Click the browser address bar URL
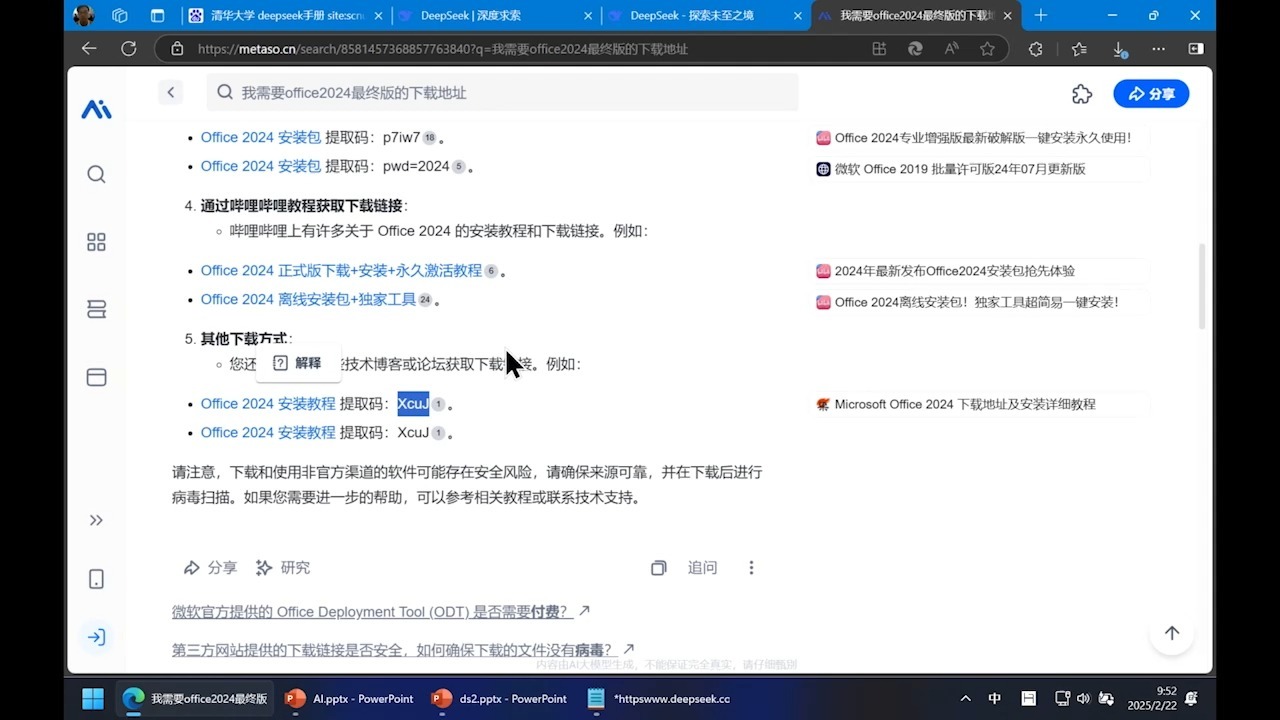This screenshot has height=720, width=1280. coord(443,49)
